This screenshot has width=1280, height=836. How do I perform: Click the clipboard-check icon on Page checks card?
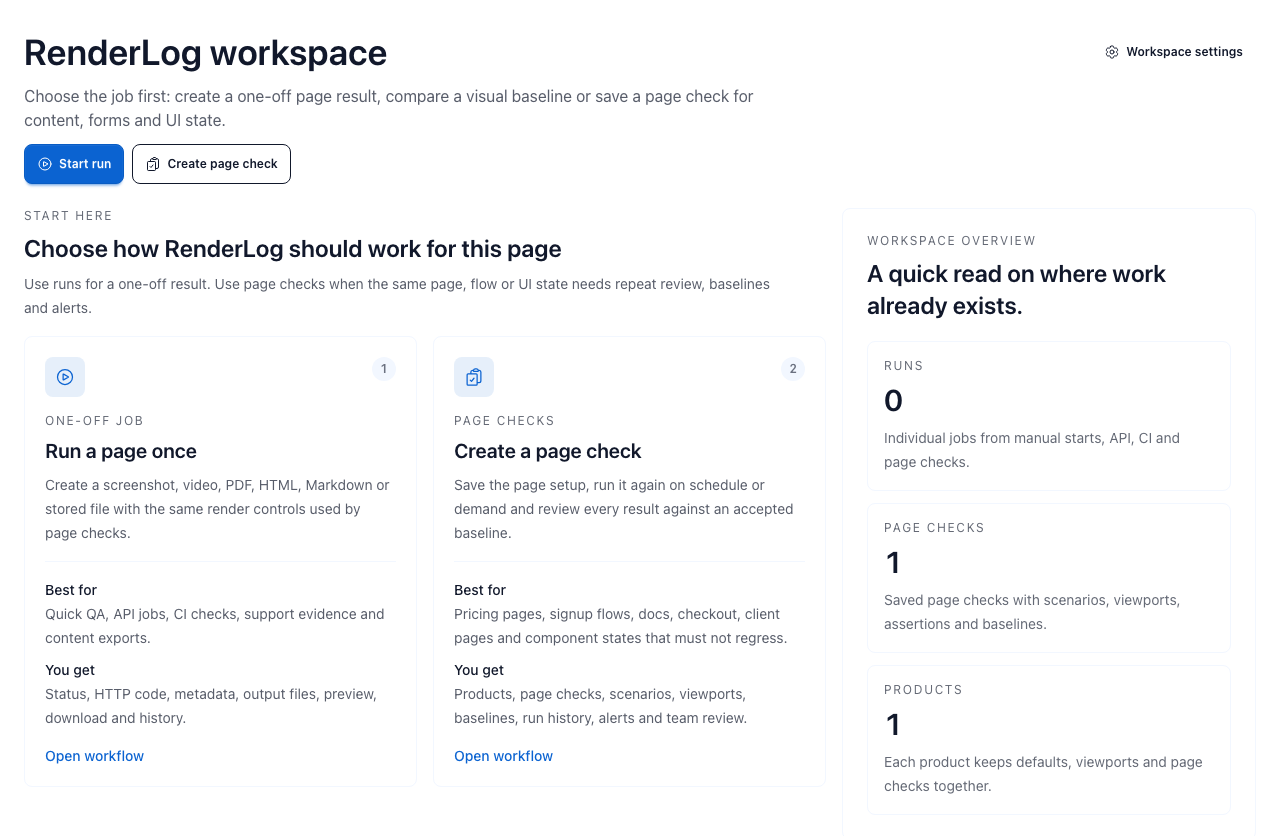[474, 377]
